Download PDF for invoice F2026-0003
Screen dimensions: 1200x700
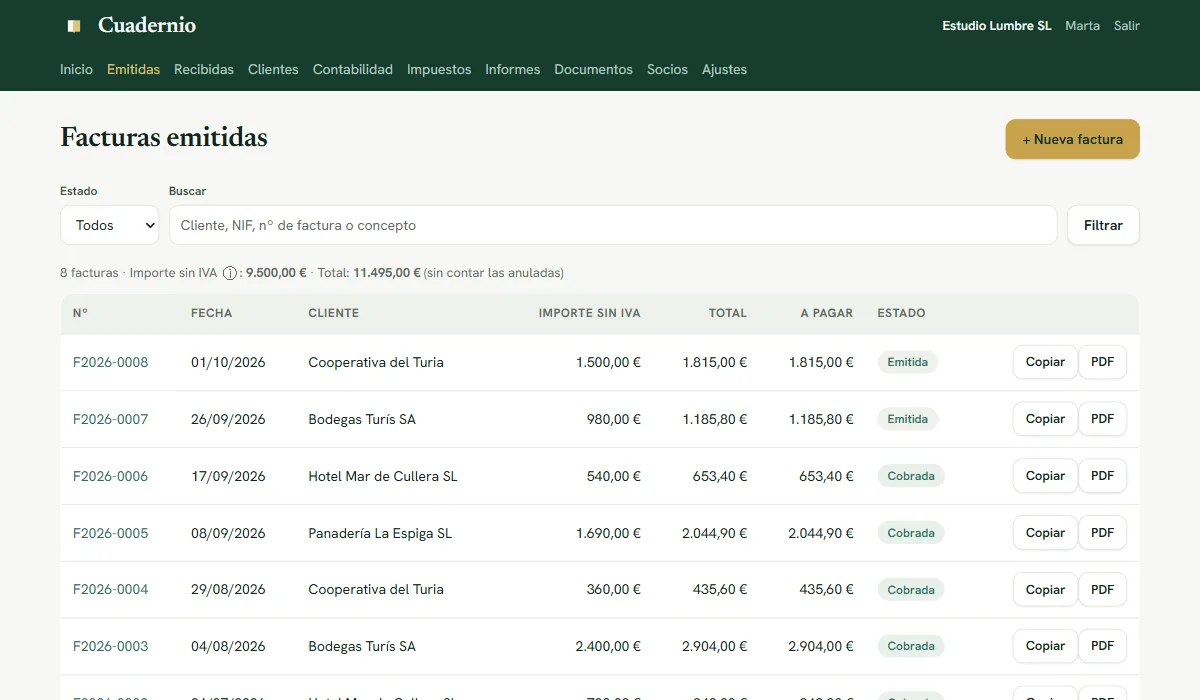1102,646
